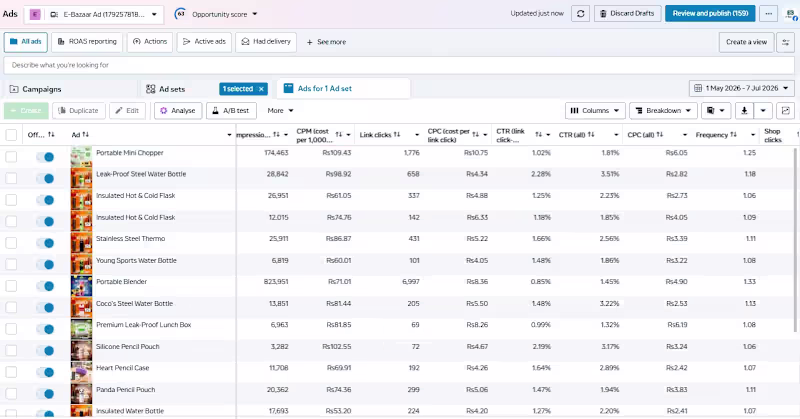The image size is (800, 419).
Task: Click the Duplicate button
Action: [x=78, y=111]
